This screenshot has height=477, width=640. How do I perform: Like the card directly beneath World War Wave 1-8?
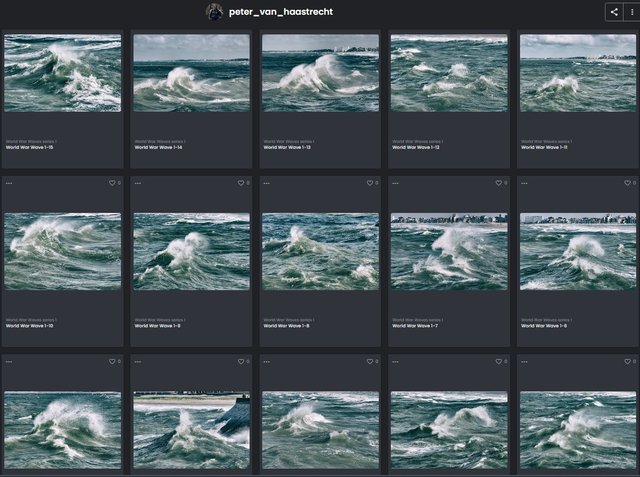pos(370,362)
